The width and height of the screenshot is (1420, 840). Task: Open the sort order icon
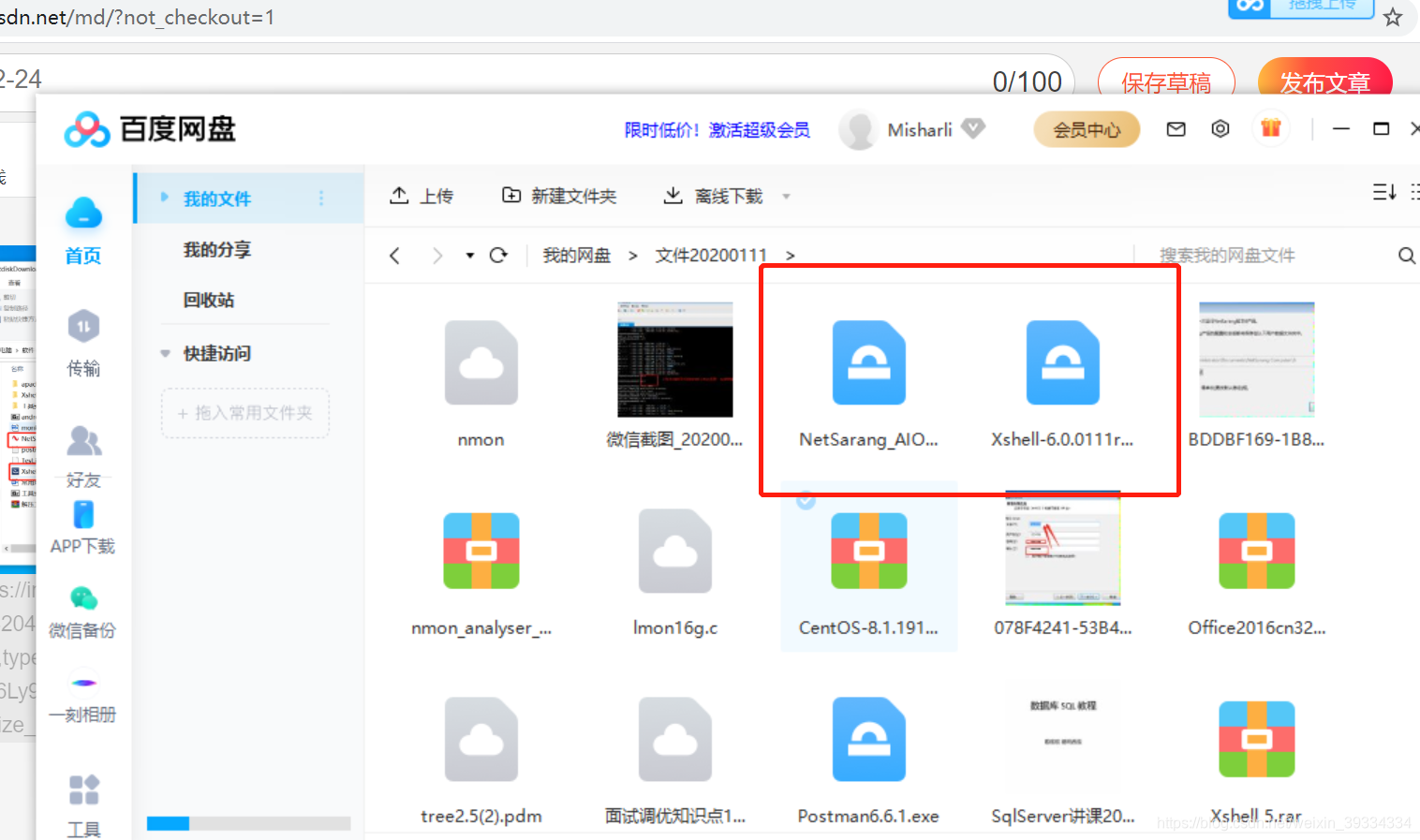tap(1384, 192)
